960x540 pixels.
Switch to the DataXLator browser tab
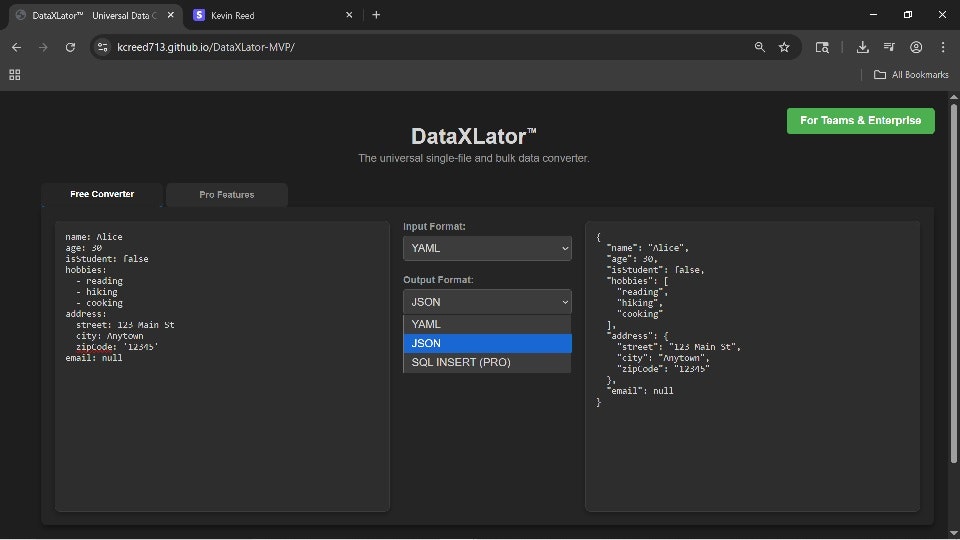(95, 15)
